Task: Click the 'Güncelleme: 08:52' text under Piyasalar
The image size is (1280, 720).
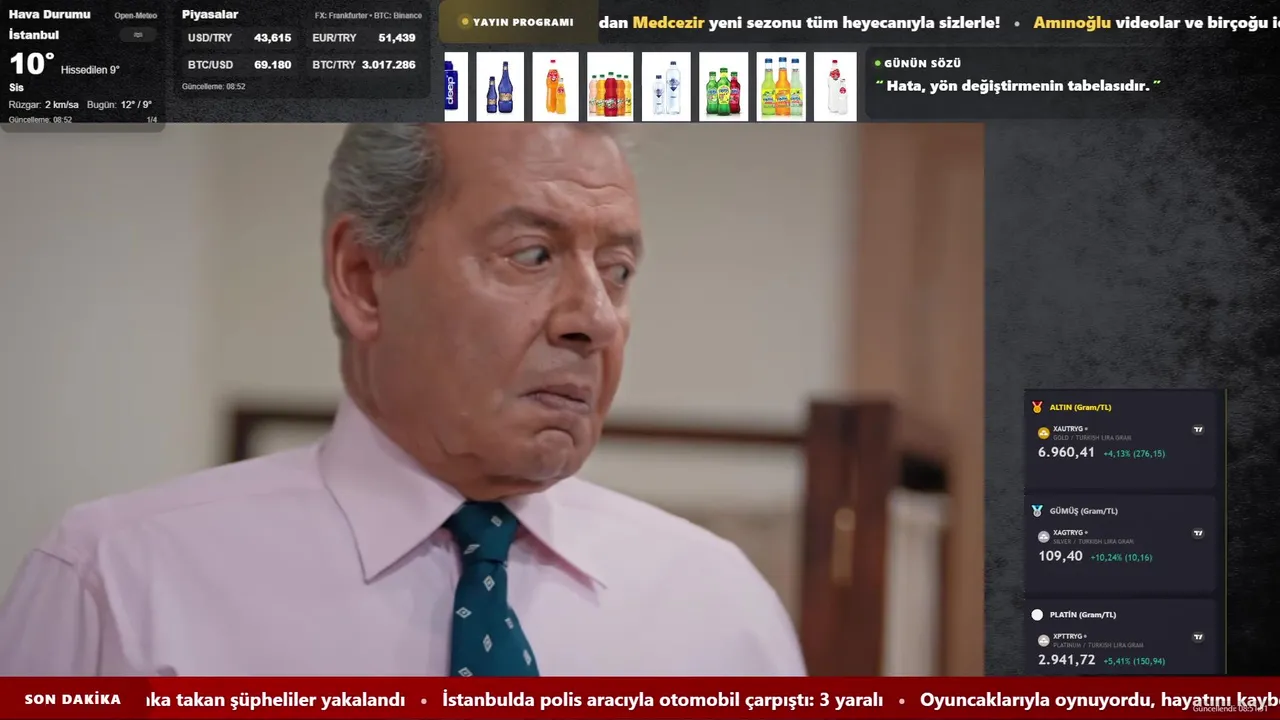Action: 213,87
